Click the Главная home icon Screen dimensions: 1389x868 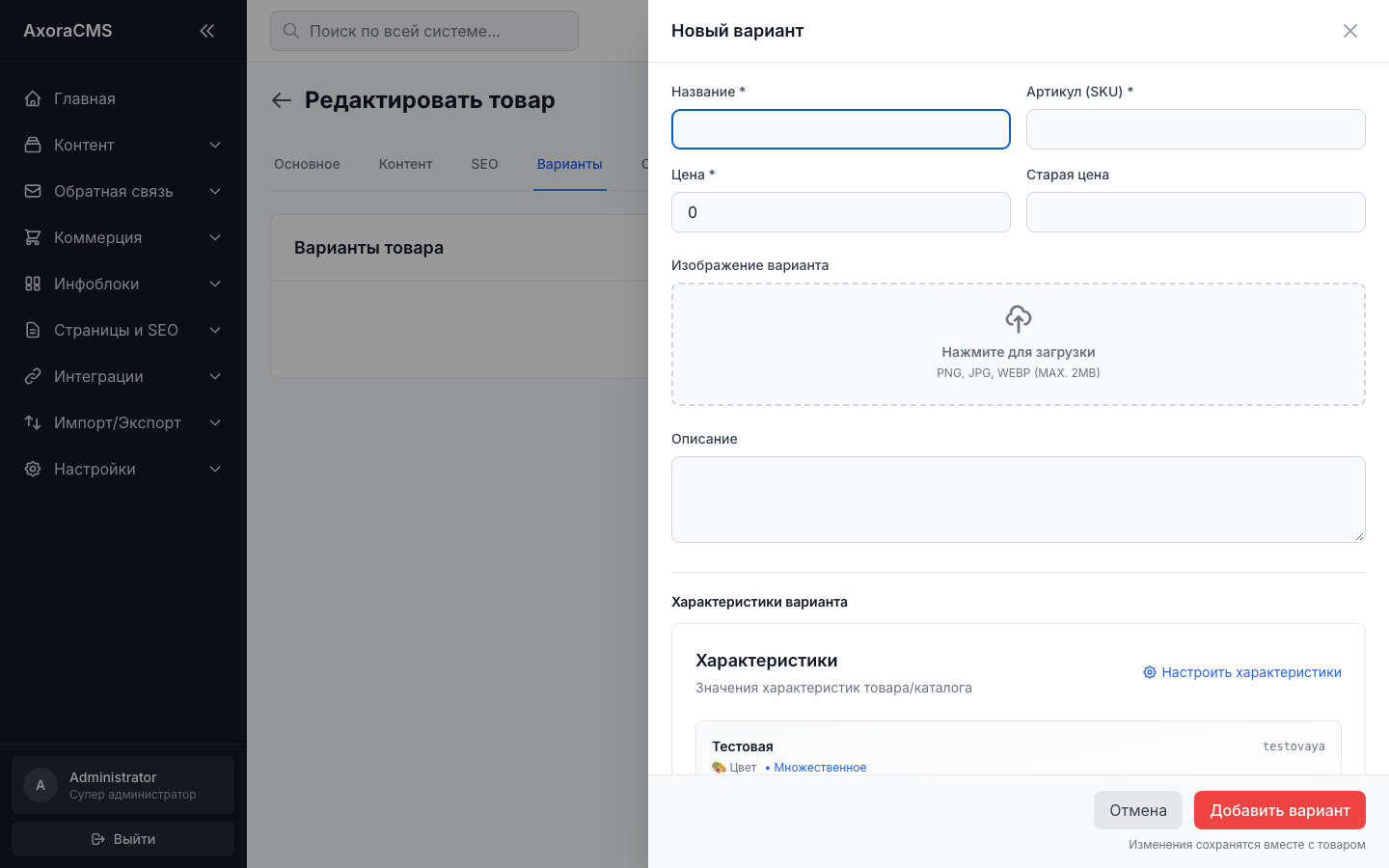pos(33,98)
